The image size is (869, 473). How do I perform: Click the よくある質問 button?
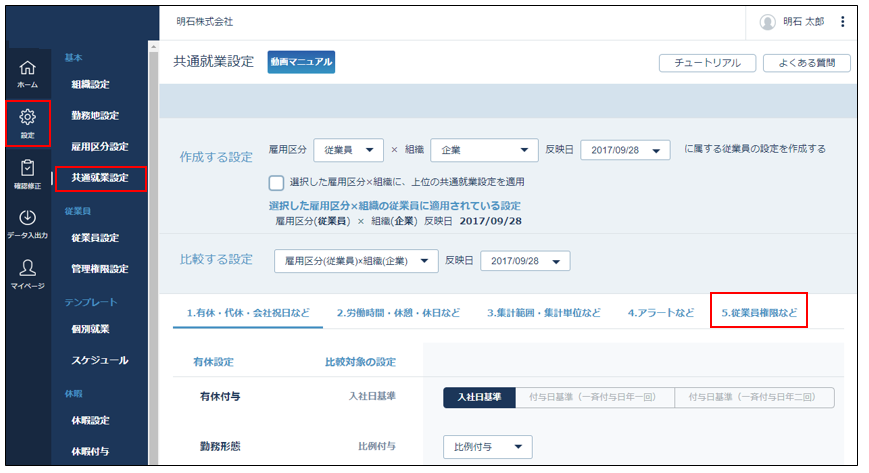806,63
